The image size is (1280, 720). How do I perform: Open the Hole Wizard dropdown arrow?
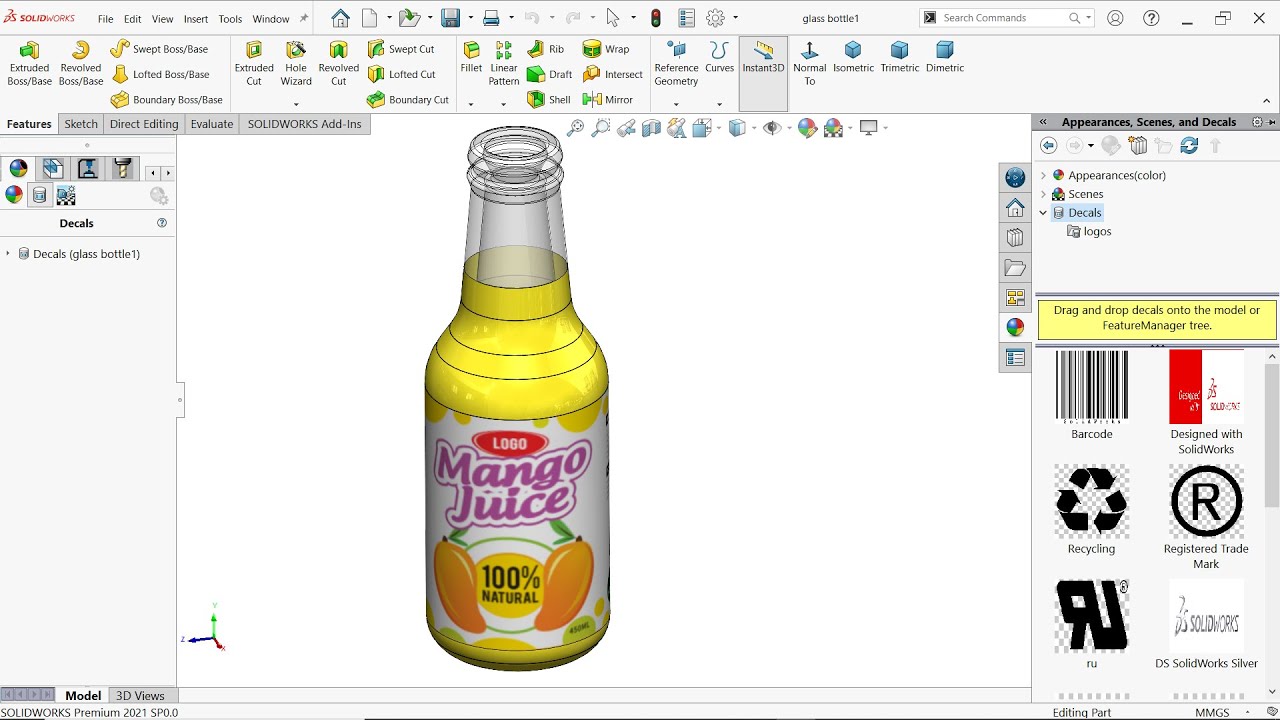pyautogui.click(x=296, y=104)
